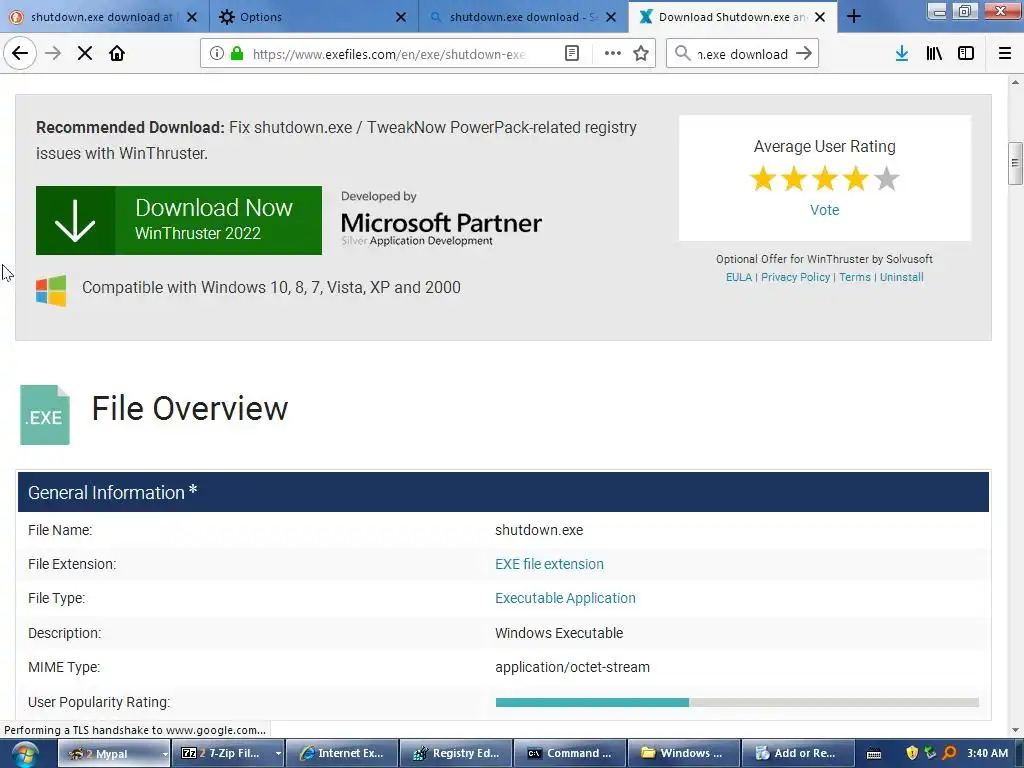Click the Vote link under star rating
Screen dimensions: 1024x768
(824, 210)
